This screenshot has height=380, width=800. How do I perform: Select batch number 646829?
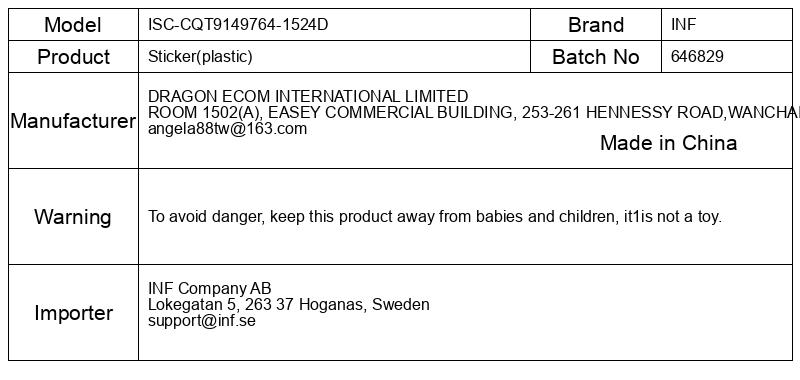[x=697, y=57]
